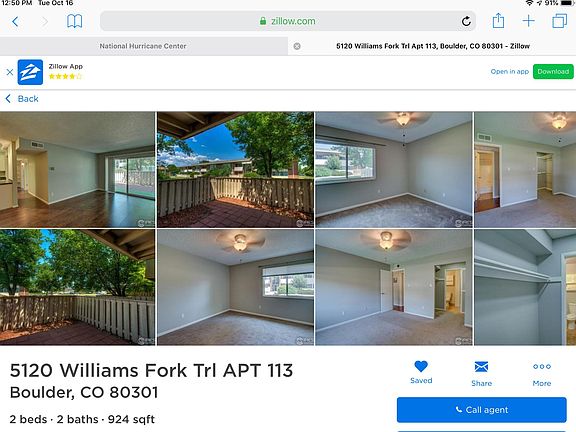Switch to National Hurricane Center tab
Image resolution: width=576 pixels, height=432 pixels.
click(x=143, y=46)
